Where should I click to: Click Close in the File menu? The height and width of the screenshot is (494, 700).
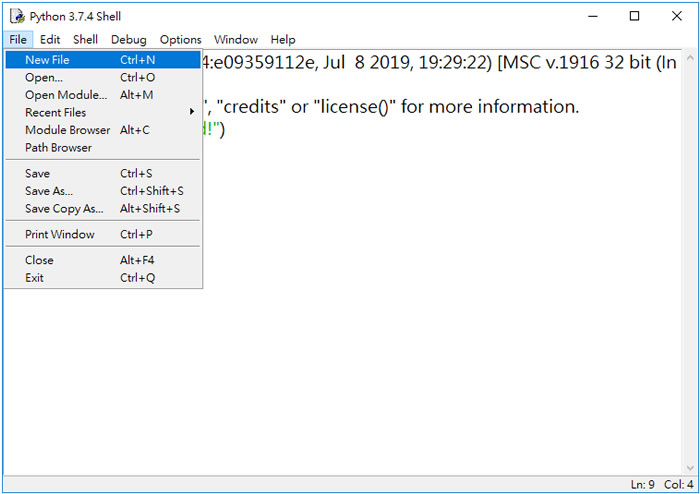coord(103,260)
